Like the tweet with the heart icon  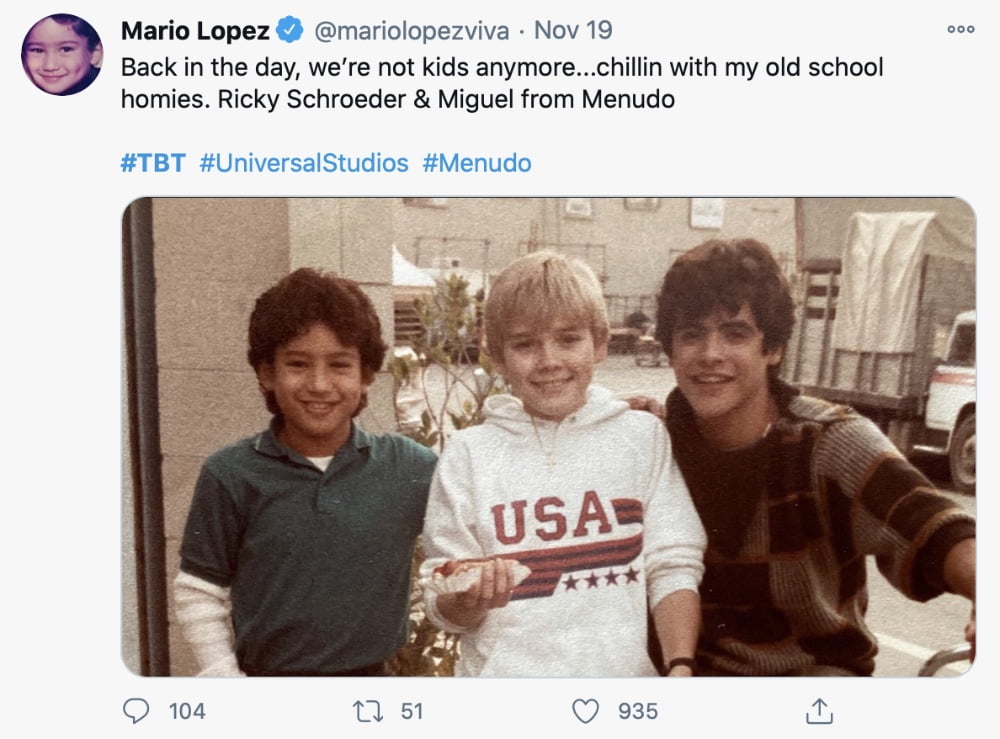(x=585, y=711)
